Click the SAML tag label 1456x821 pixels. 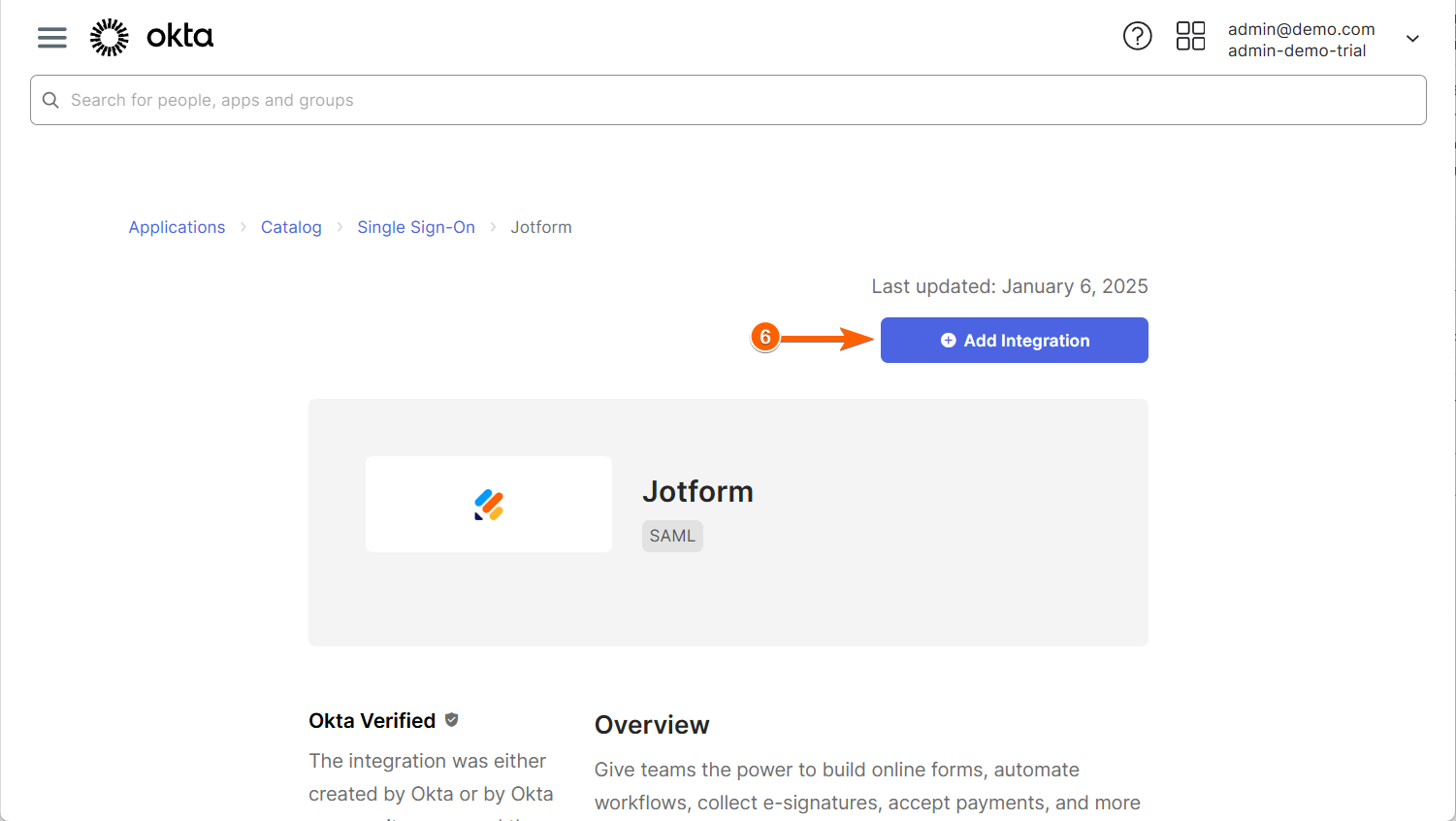(x=672, y=536)
